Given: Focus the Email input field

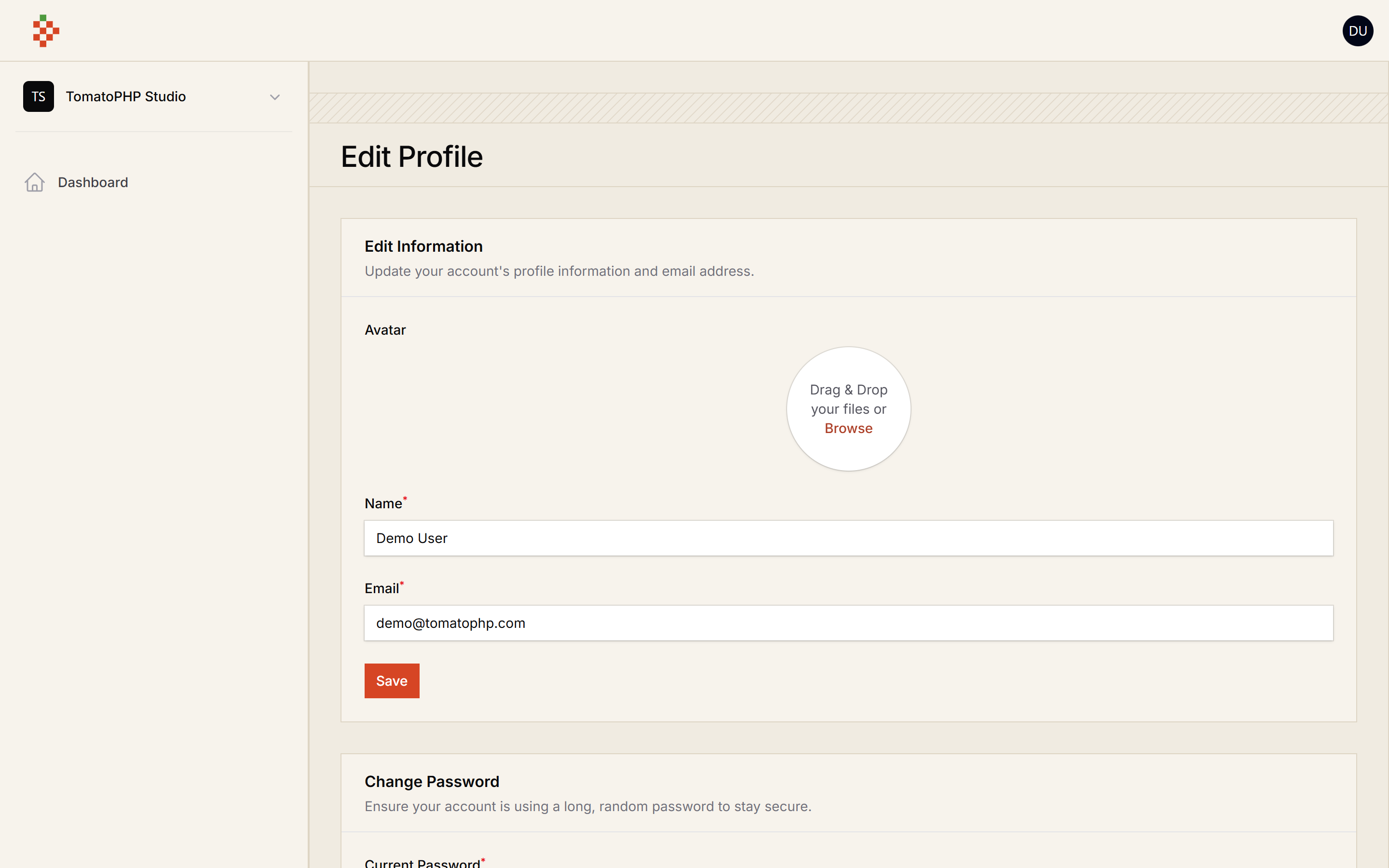Looking at the screenshot, I should tap(848, 623).
